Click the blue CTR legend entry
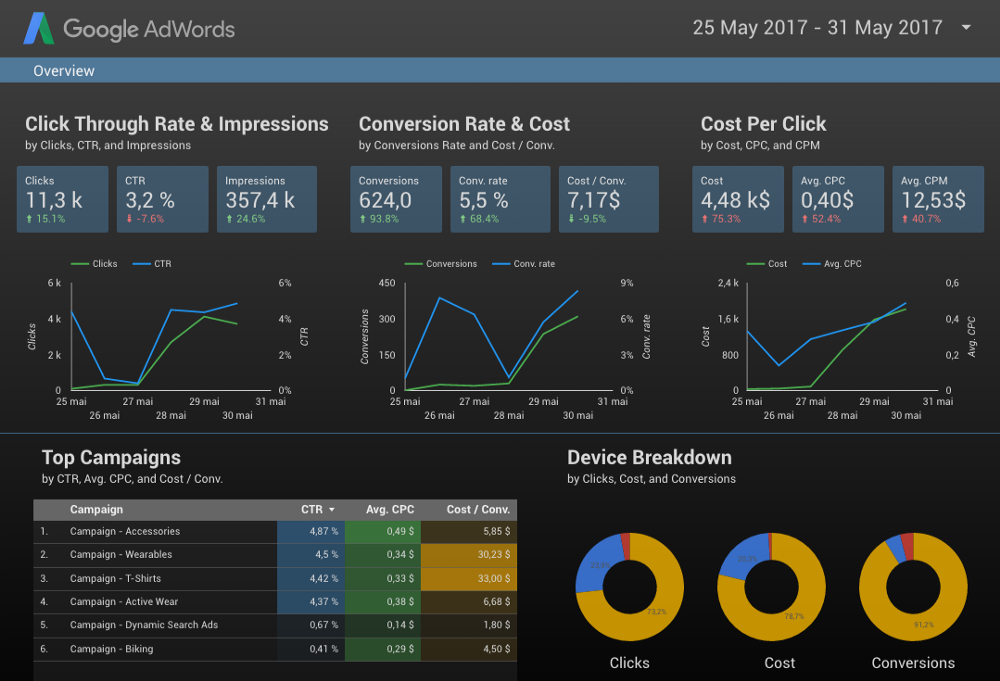1000x681 pixels. (x=152, y=263)
